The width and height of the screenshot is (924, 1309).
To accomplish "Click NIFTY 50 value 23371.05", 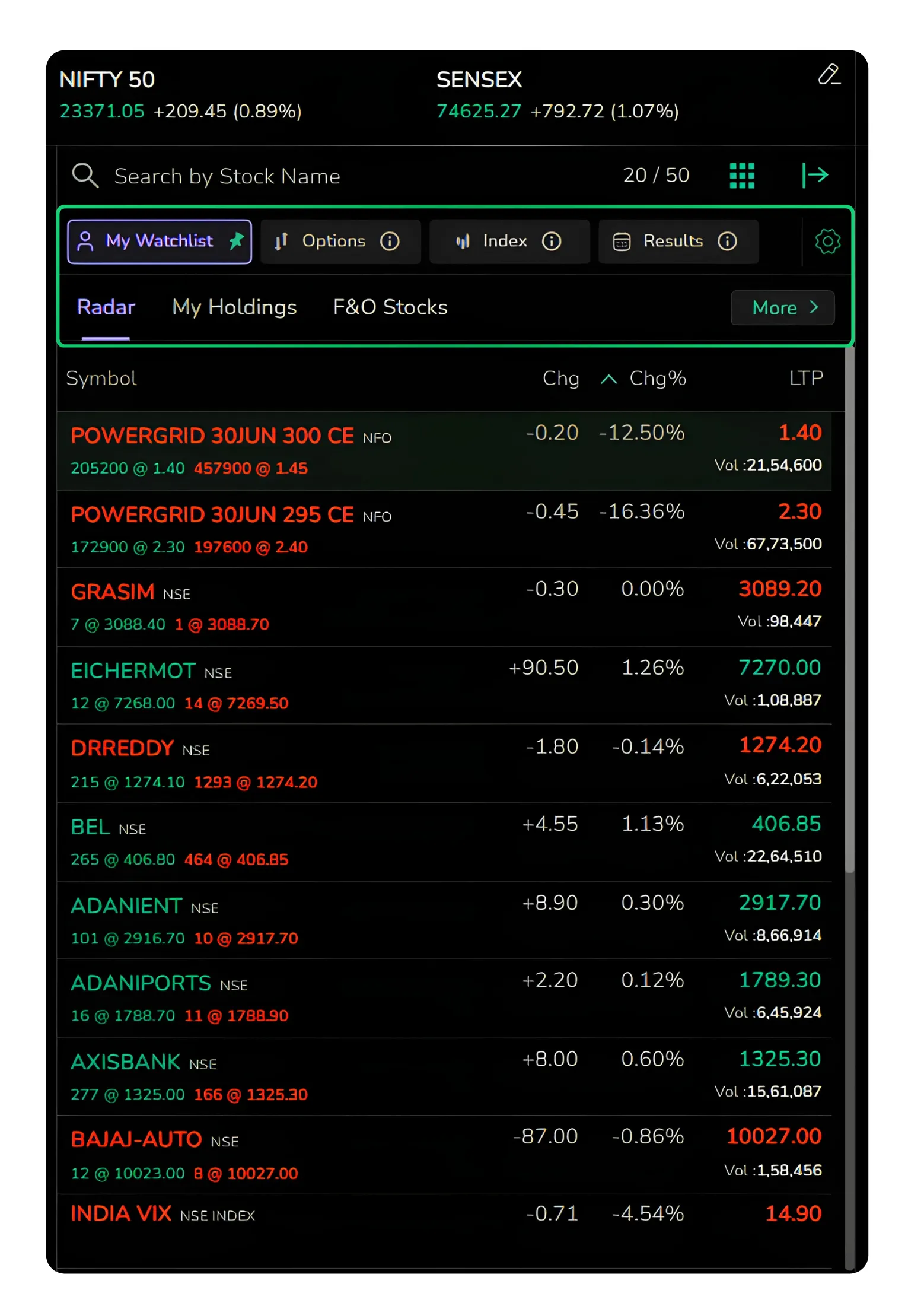I will pos(102,111).
